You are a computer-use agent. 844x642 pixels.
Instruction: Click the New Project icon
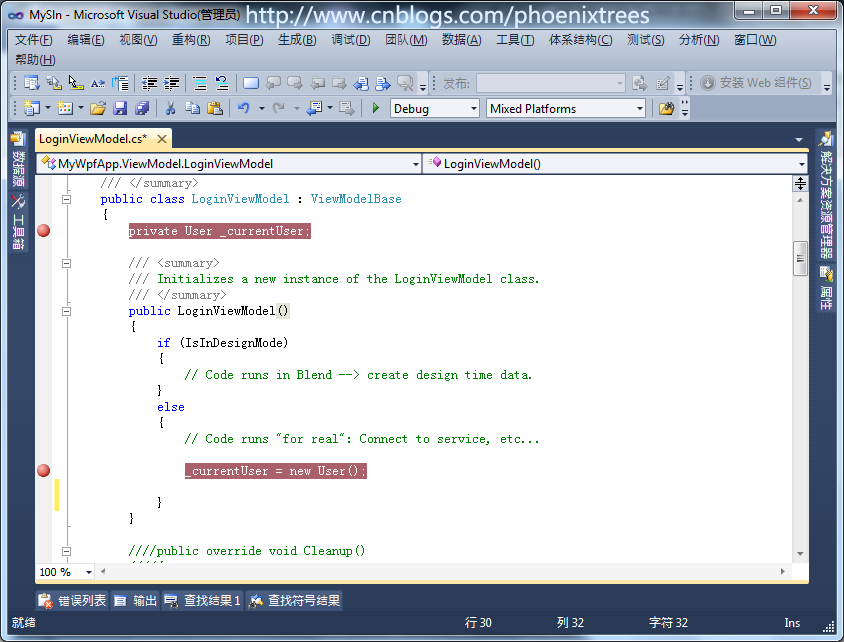32,109
